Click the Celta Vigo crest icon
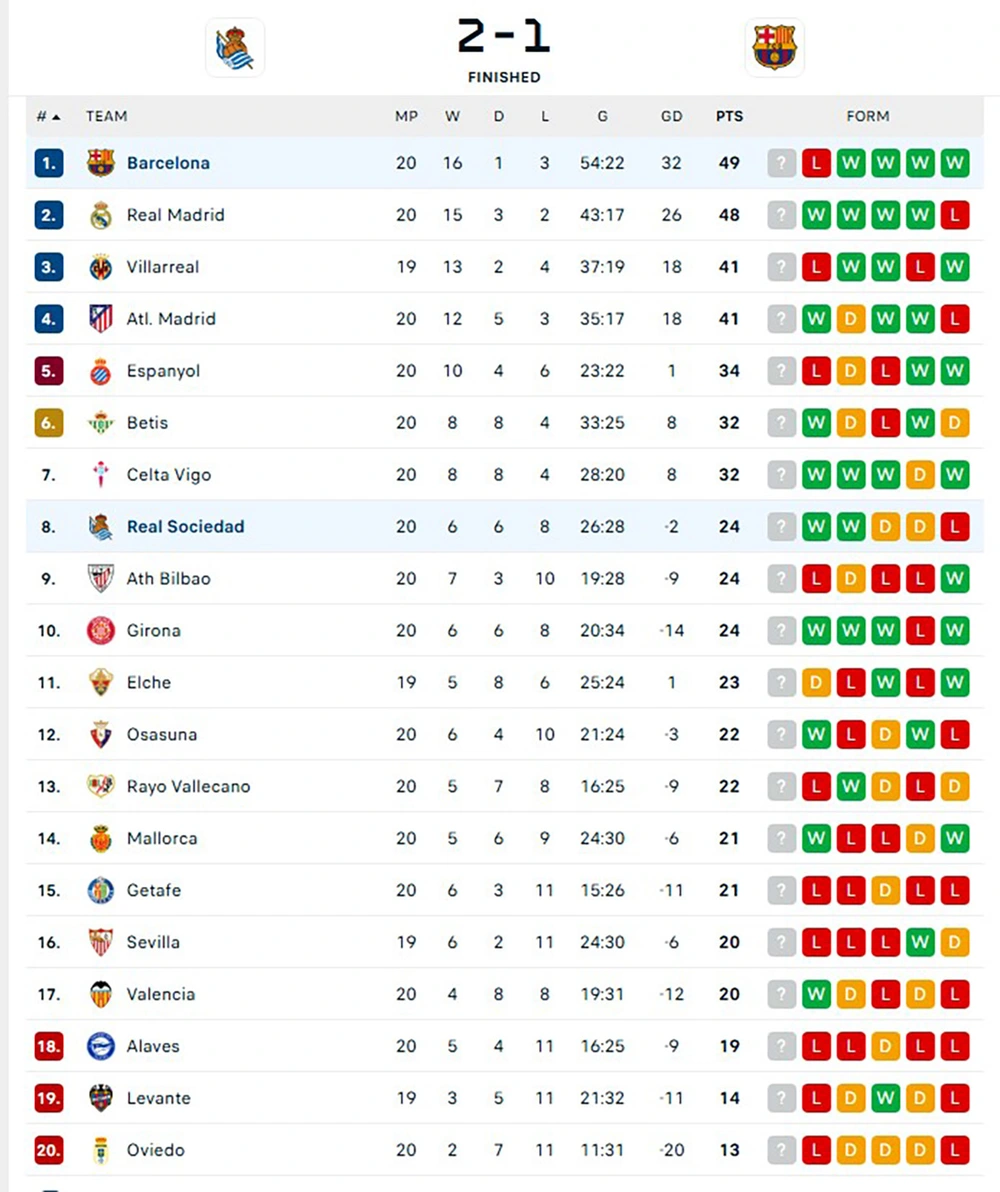The height and width of the screenshot is (1192, 1000). coord(100,475)
